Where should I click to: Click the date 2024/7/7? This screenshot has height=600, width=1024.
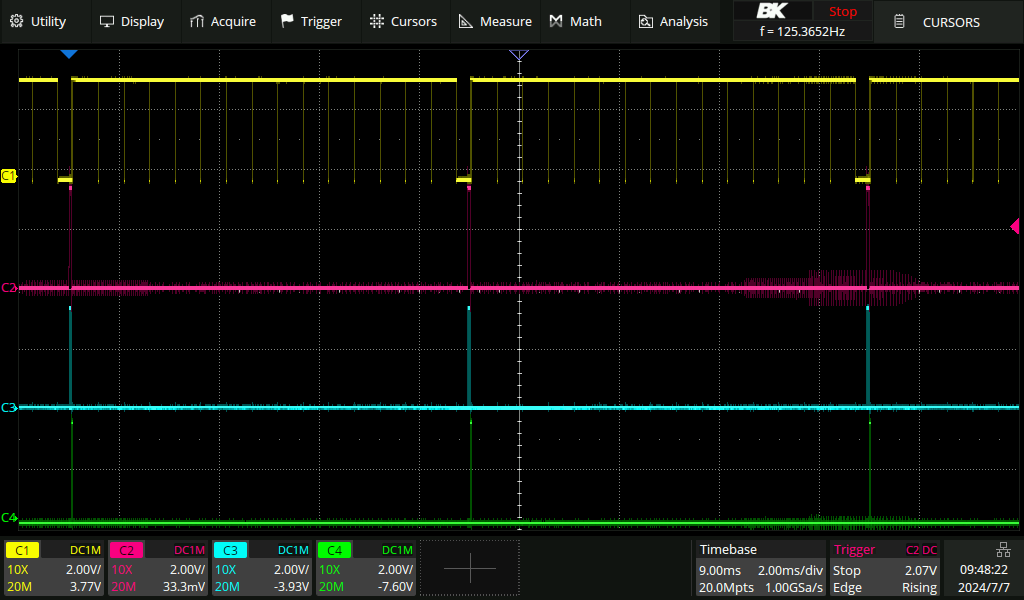tap(984, 588)
